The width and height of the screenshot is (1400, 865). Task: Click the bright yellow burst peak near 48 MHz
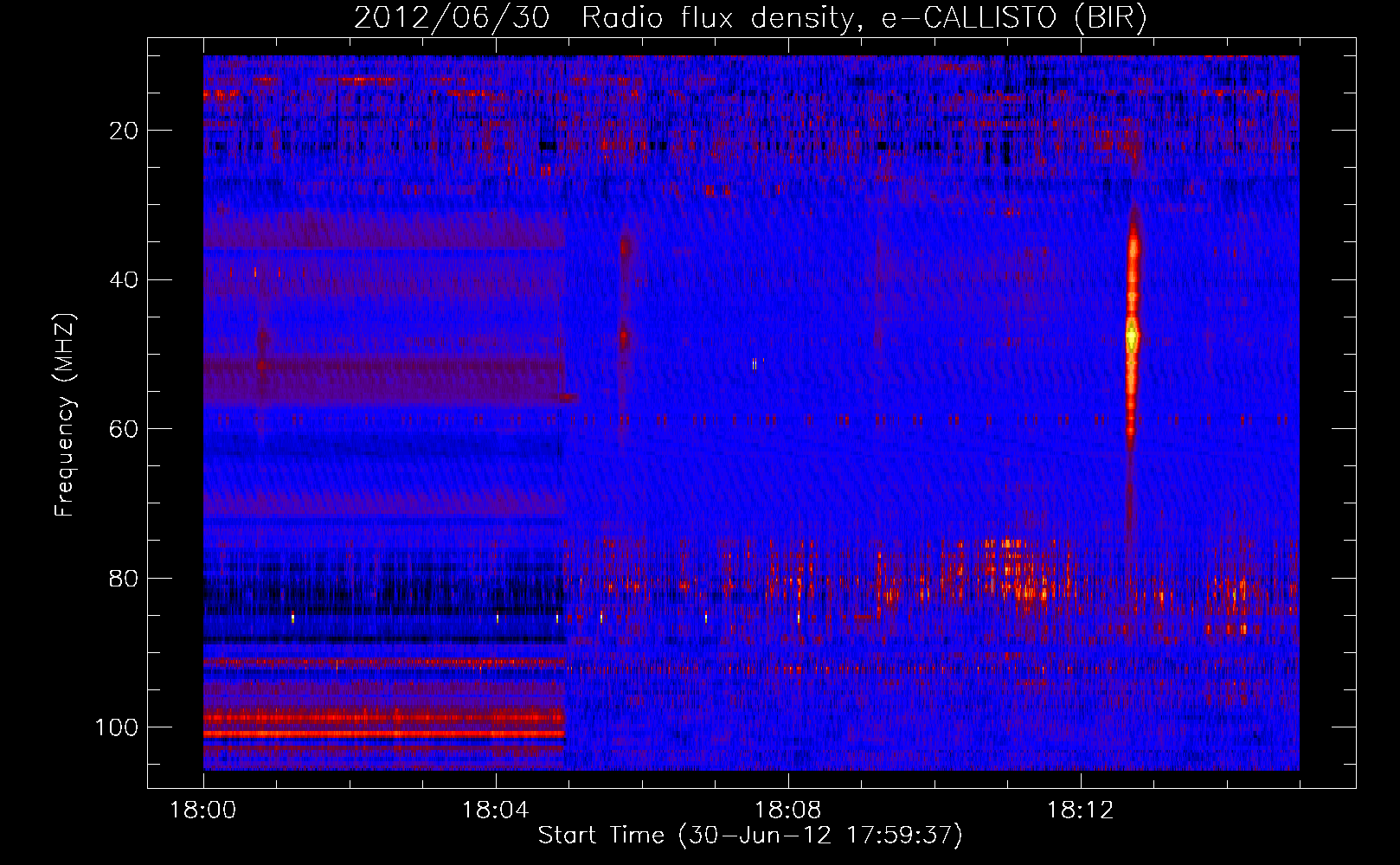(x=1132, y=336)
